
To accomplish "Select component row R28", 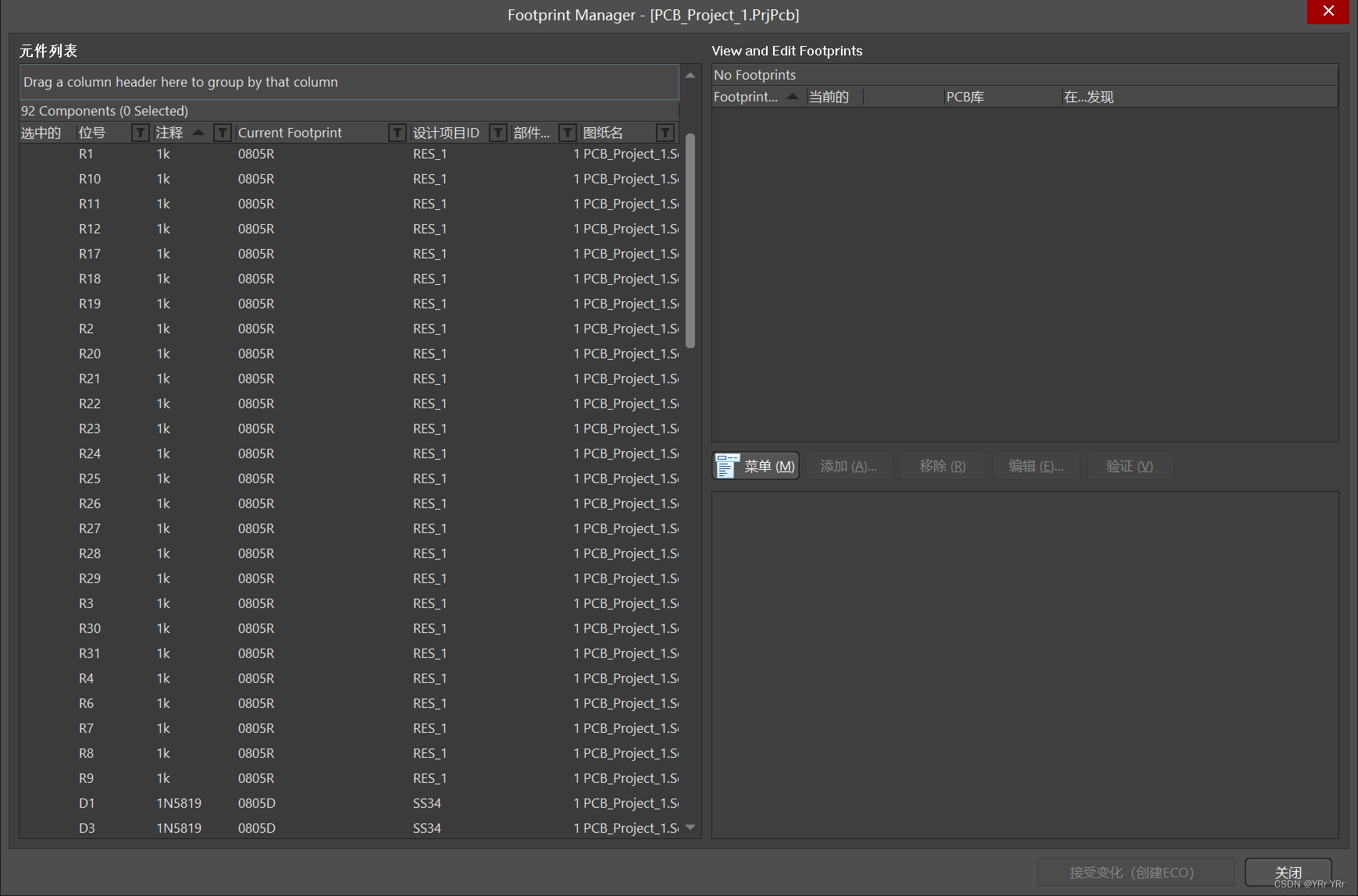I will (x=349, y=553).
